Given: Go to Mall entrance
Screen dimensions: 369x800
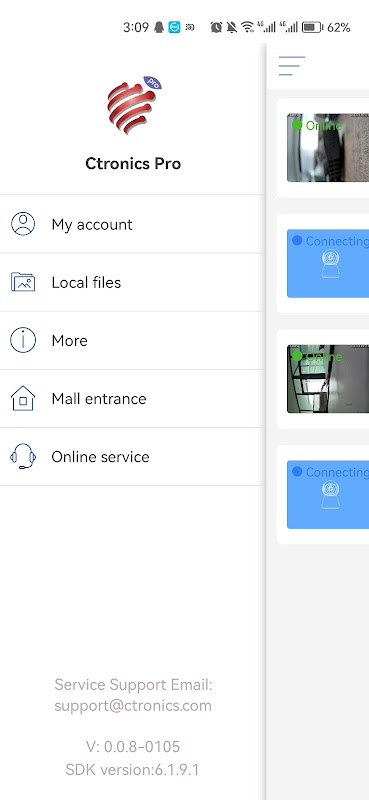Looking at the screenshot, I should (x=131, y=398).
